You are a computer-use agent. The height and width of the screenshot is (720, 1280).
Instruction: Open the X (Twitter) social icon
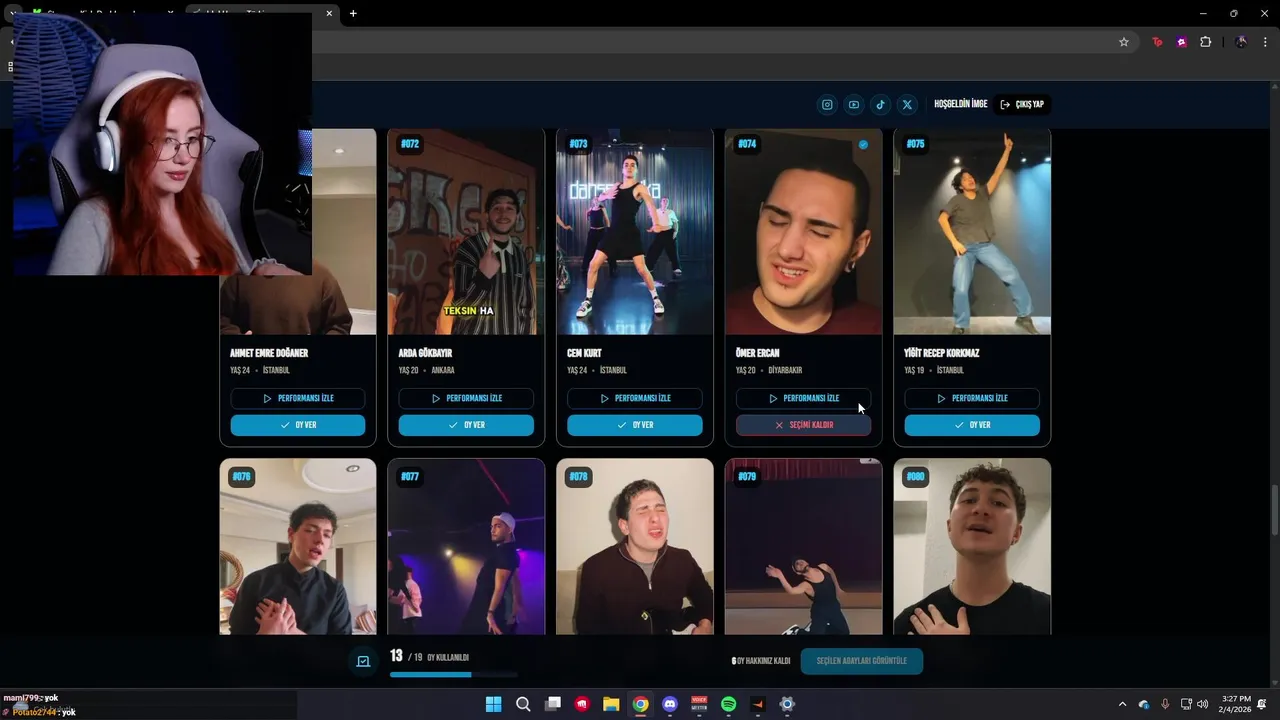tap(907, 104)
